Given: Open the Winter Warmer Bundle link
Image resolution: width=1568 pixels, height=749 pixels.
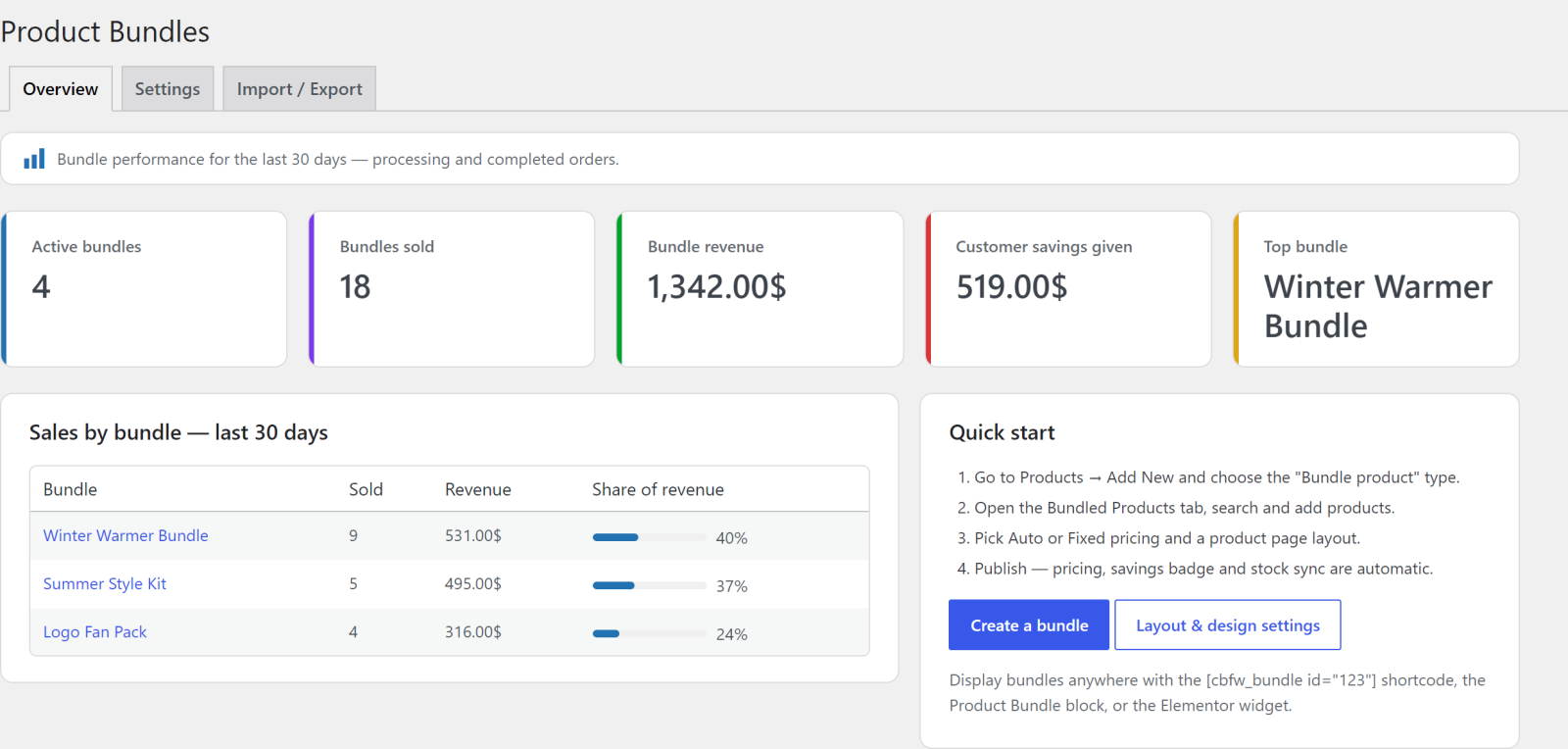Looking at the screenshot, I should [125, 535].
